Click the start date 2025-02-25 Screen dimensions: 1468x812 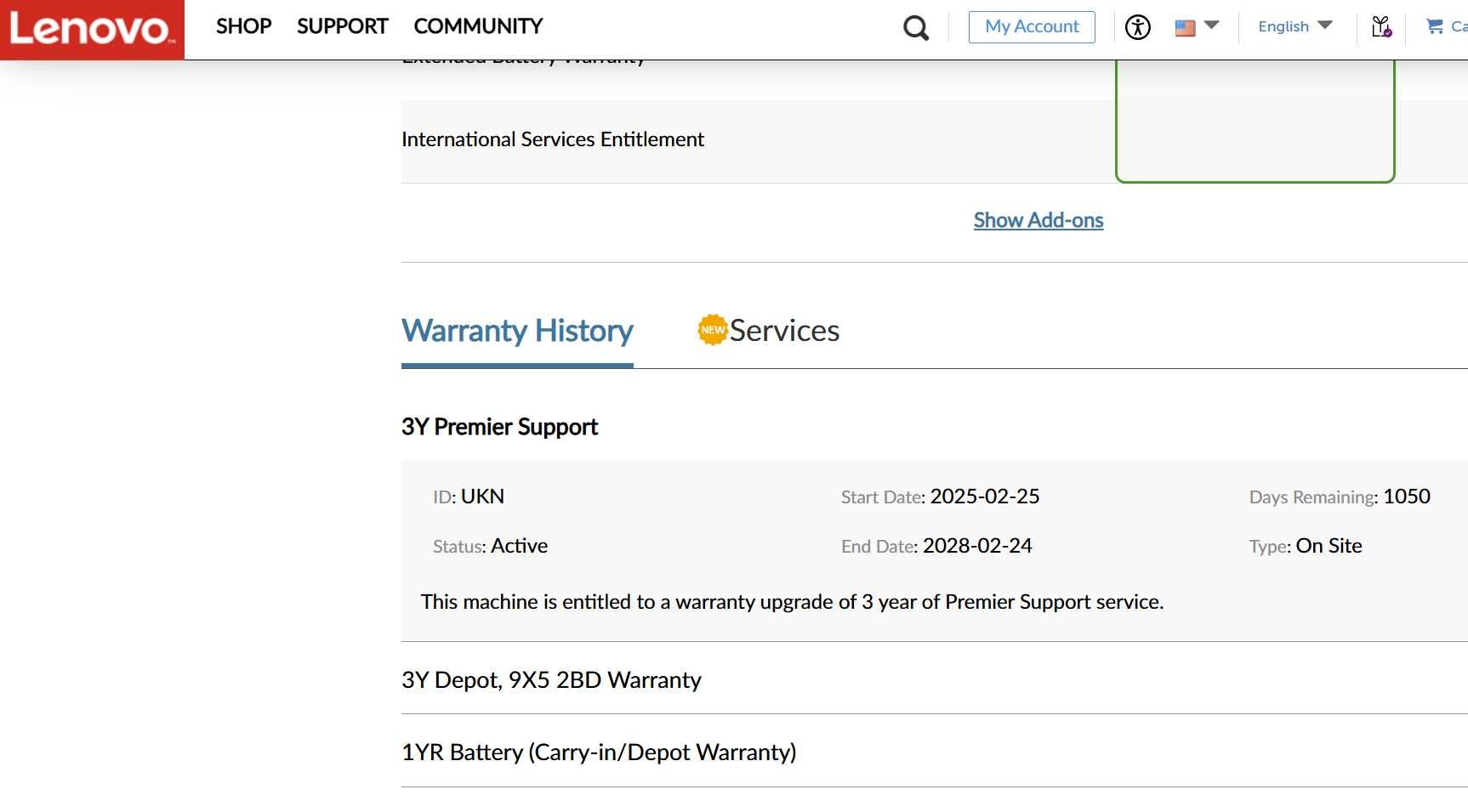[985, 497]
